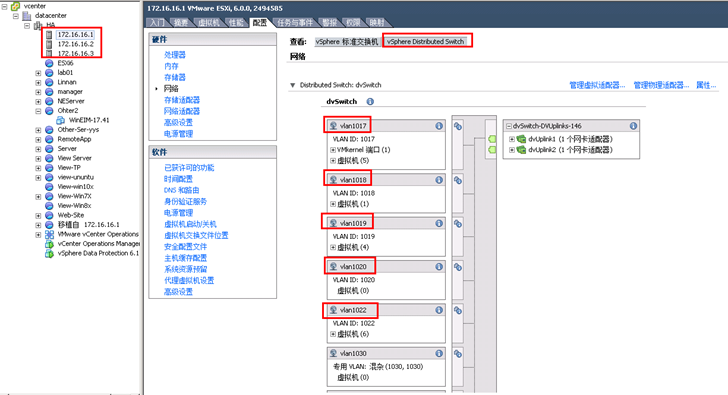Click the vcenter root icon

(15, 6)
